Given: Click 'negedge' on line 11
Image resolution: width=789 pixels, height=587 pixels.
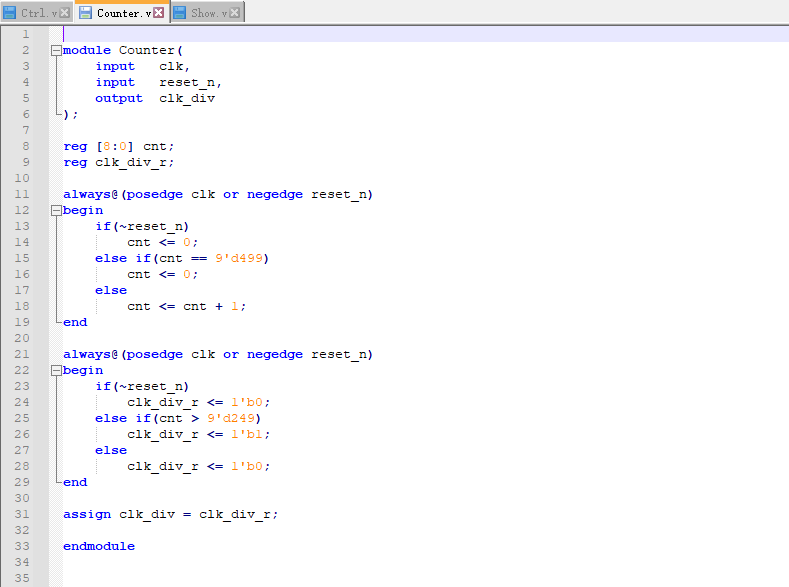Looking at the screenshot, I should (x=275, y=195).
